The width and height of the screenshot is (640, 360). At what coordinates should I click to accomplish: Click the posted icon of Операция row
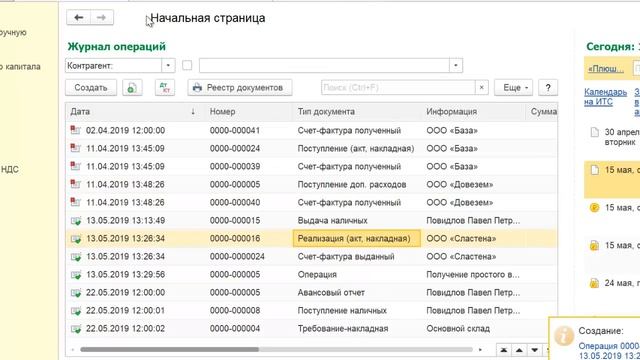76,275
